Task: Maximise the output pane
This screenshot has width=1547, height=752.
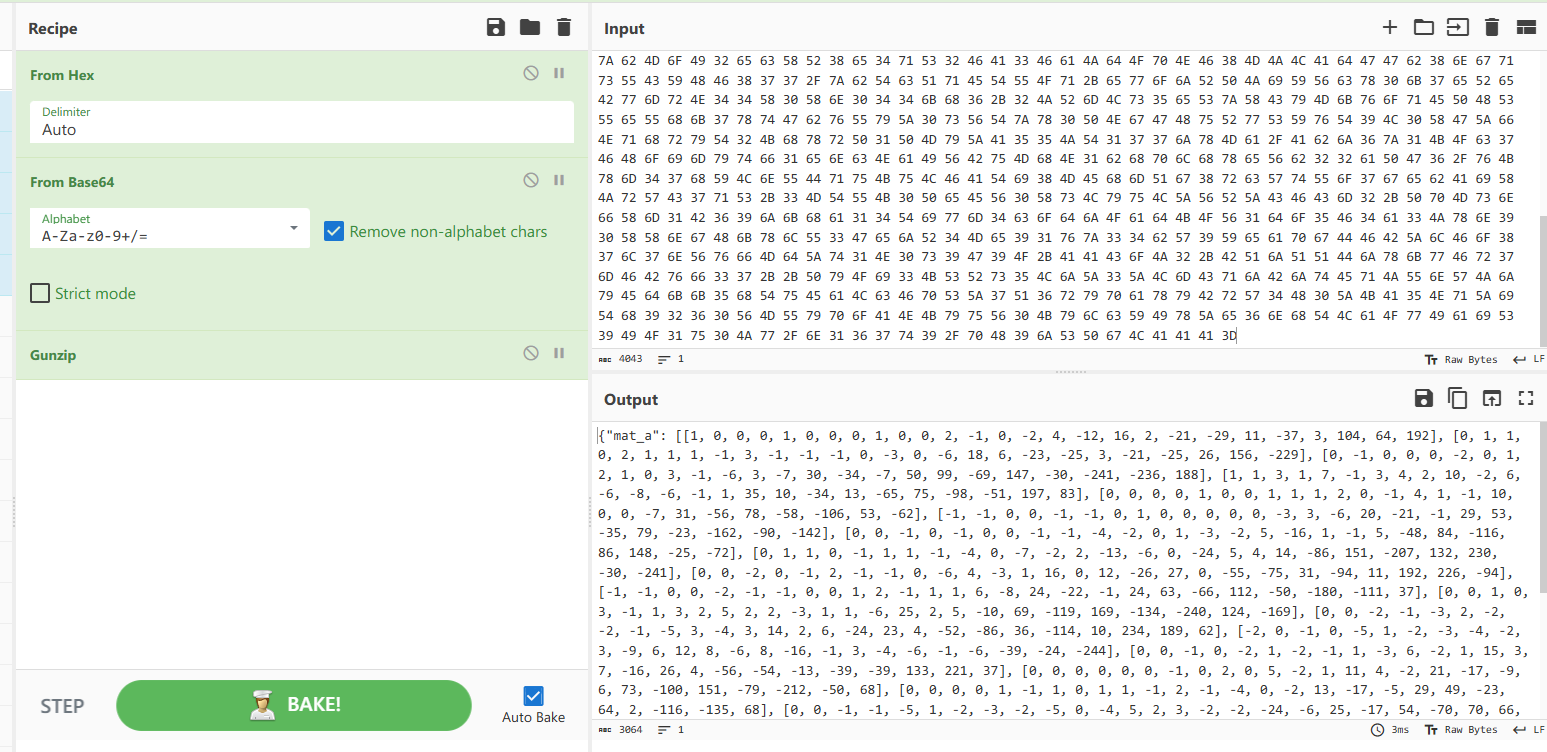Action: tap(1526, 399)
